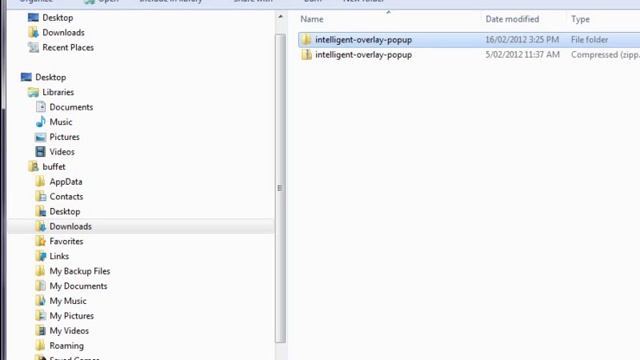Click date 16/02/2012 3:25 PM cell
Viewport: 640px width, 360px height.
522,40
